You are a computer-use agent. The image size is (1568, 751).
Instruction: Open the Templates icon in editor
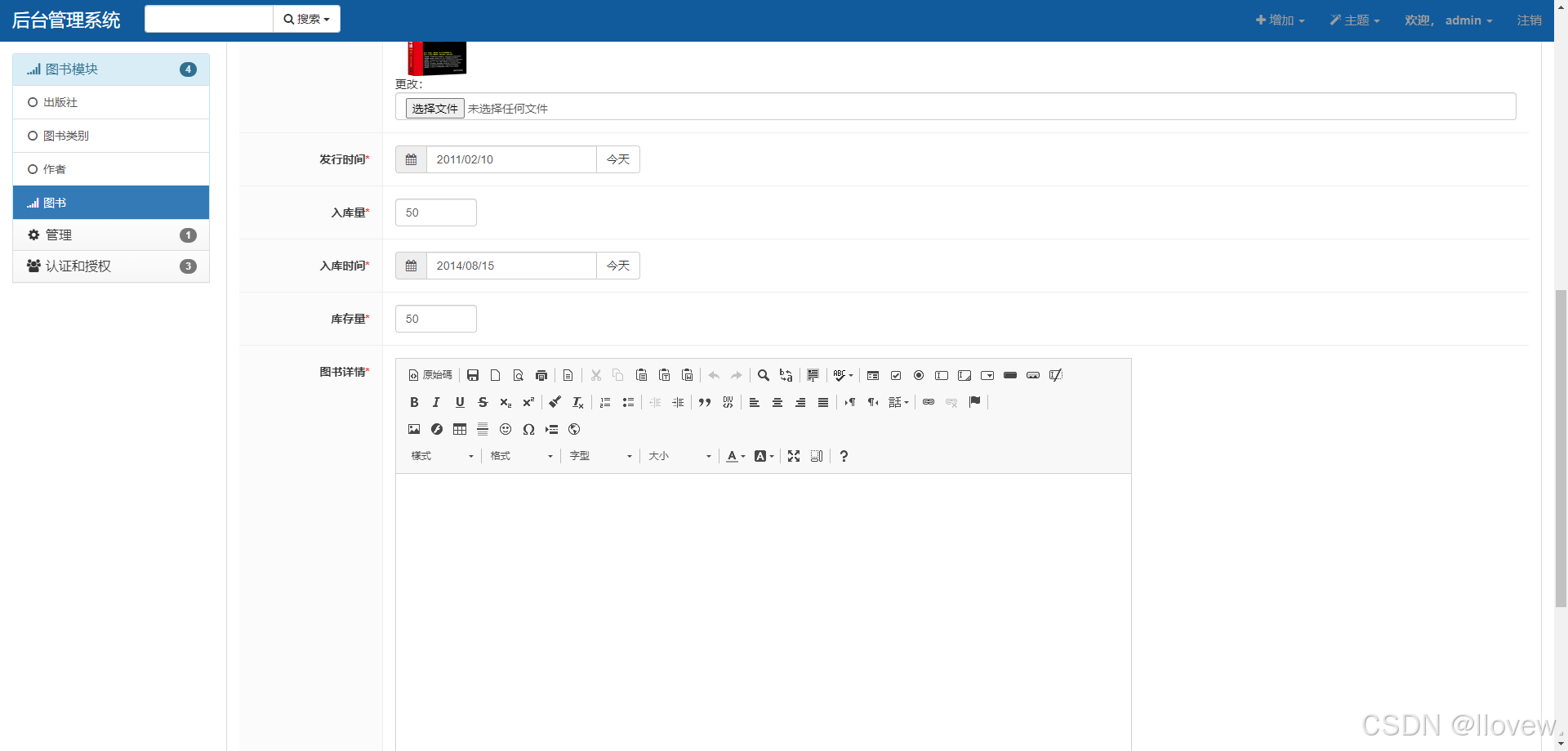pos(568,375)
